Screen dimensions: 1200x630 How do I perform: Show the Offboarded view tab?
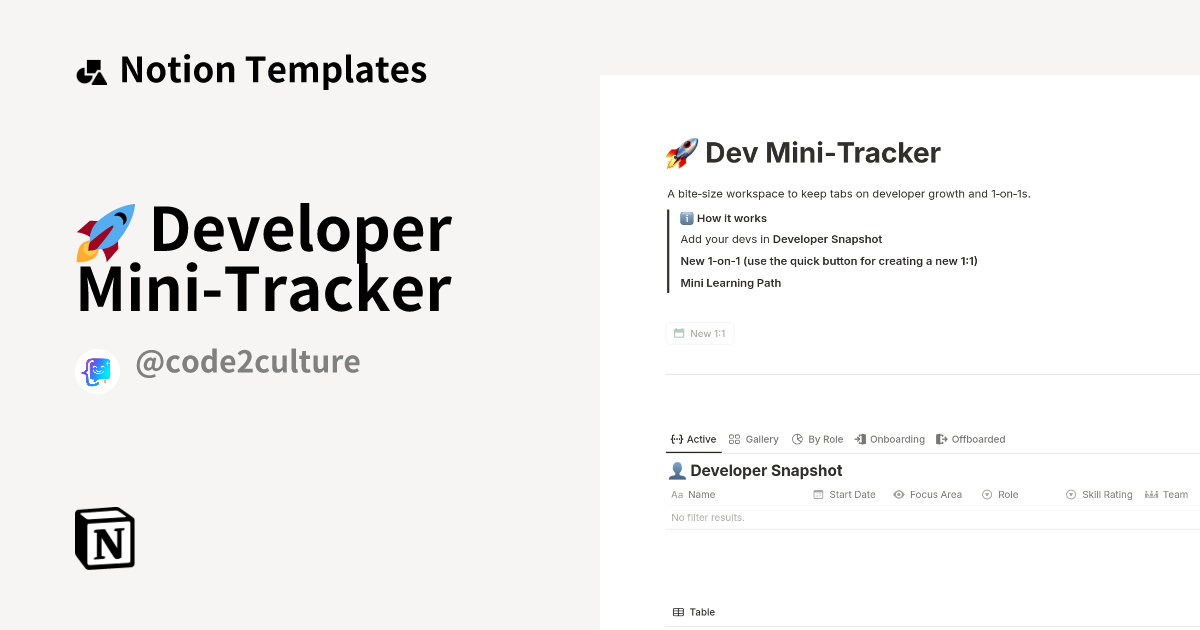(970, 439)
